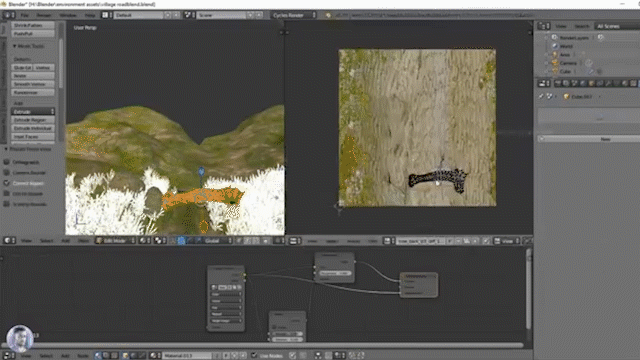Toggle the Scale to Bounds checkbox
This screenshot has width=640, height=360.
7,204
